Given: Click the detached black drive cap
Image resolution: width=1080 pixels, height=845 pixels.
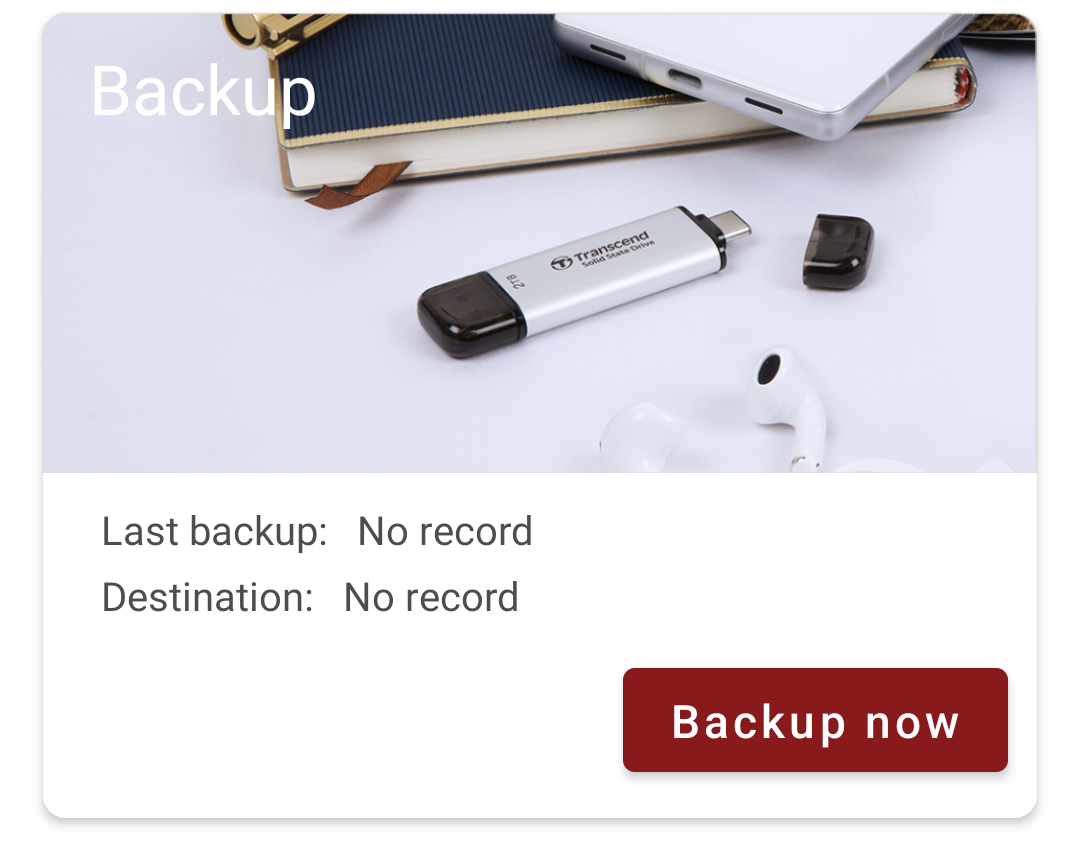Looking at the screenshot, I should [x=838, y=251].
